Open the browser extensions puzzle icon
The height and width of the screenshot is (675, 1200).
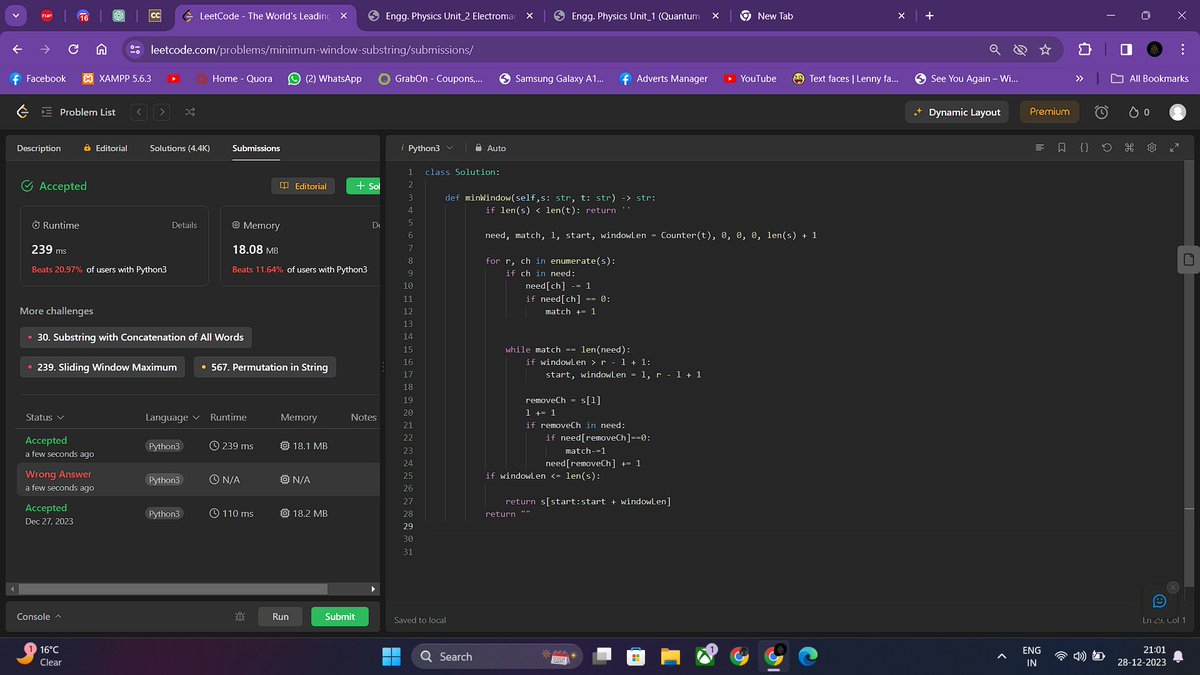(x=1086, y=49)
